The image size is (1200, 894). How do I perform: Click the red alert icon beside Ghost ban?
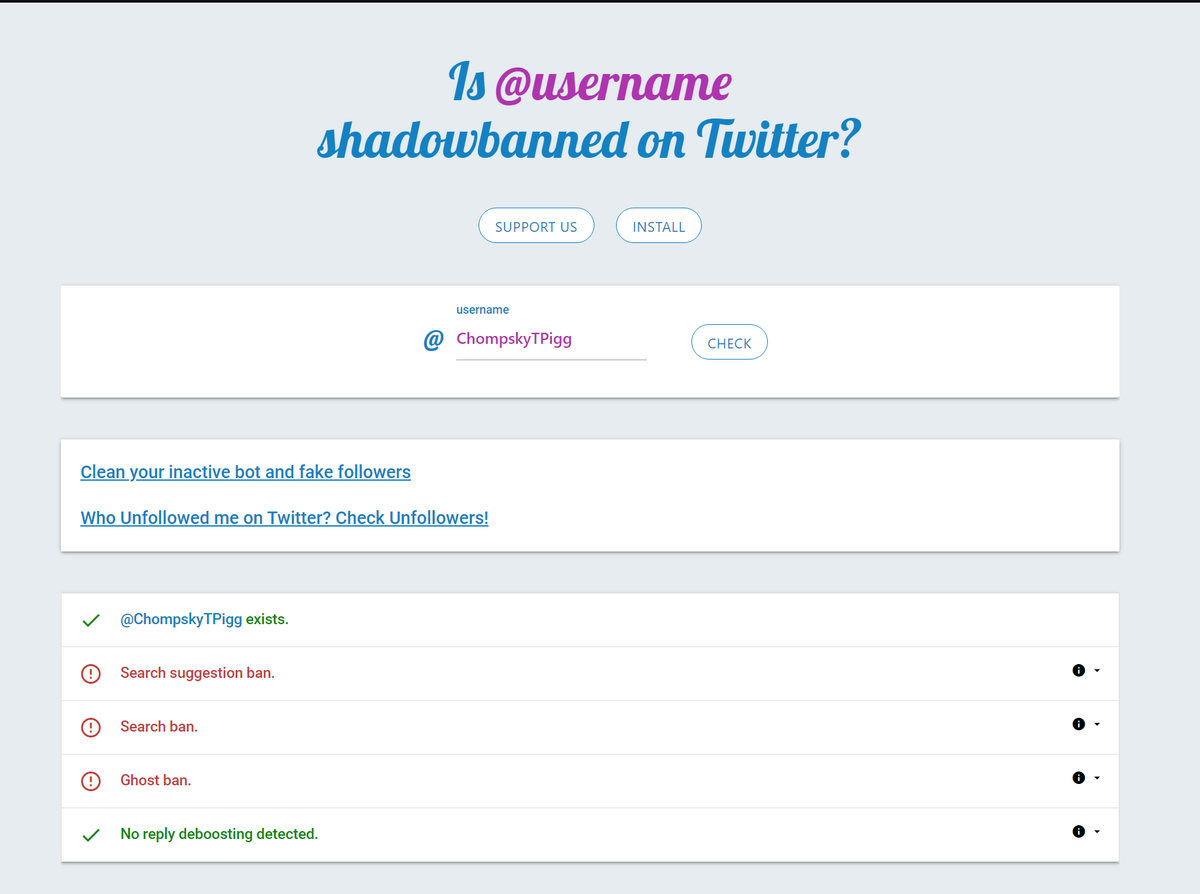click(x=91, y=781)
